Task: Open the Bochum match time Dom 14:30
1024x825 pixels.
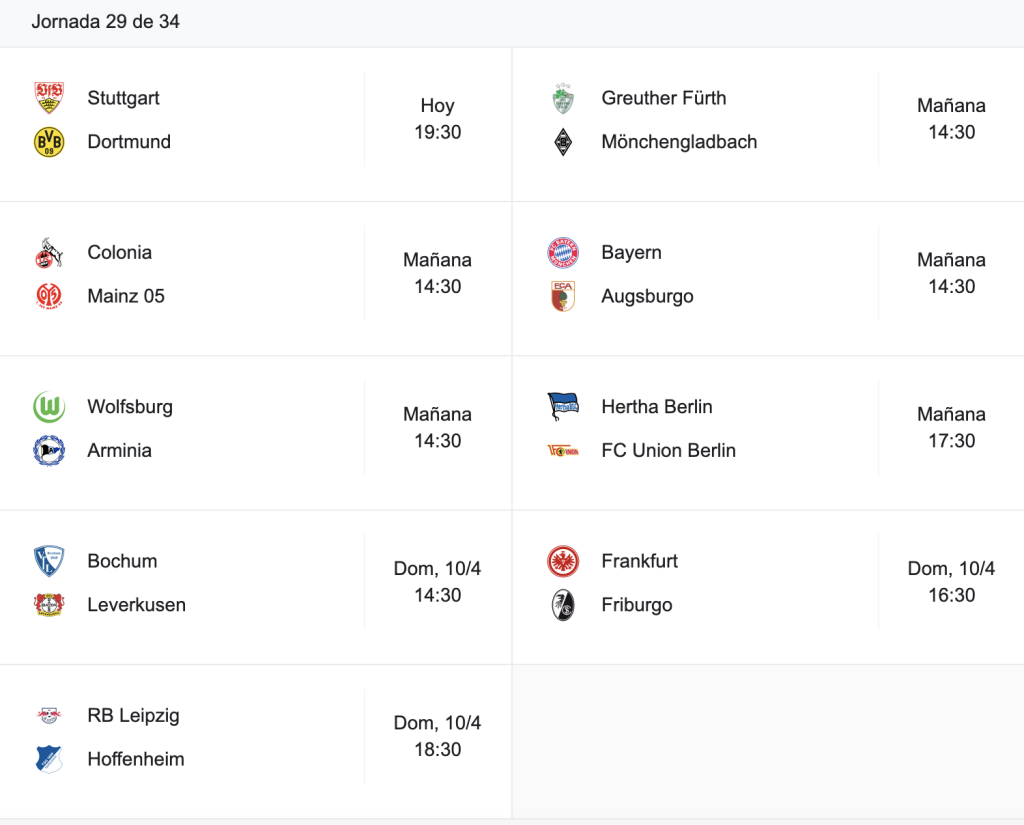Action: [438, 581]
